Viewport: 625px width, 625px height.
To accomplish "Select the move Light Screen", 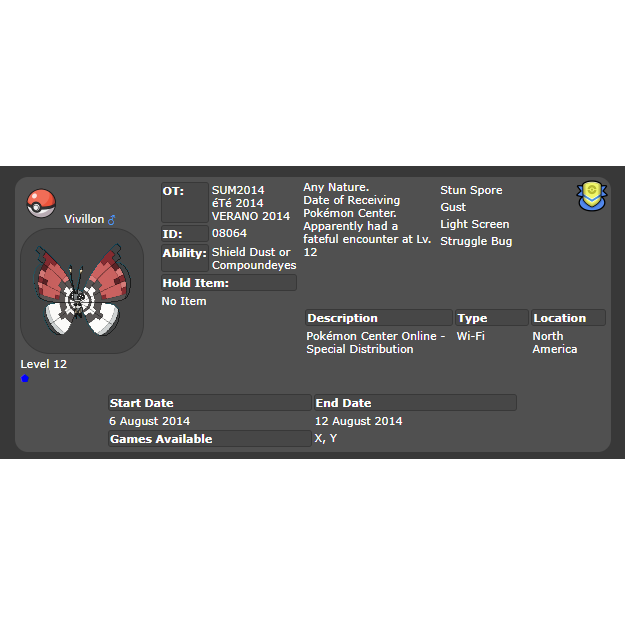I will (475, 224).
